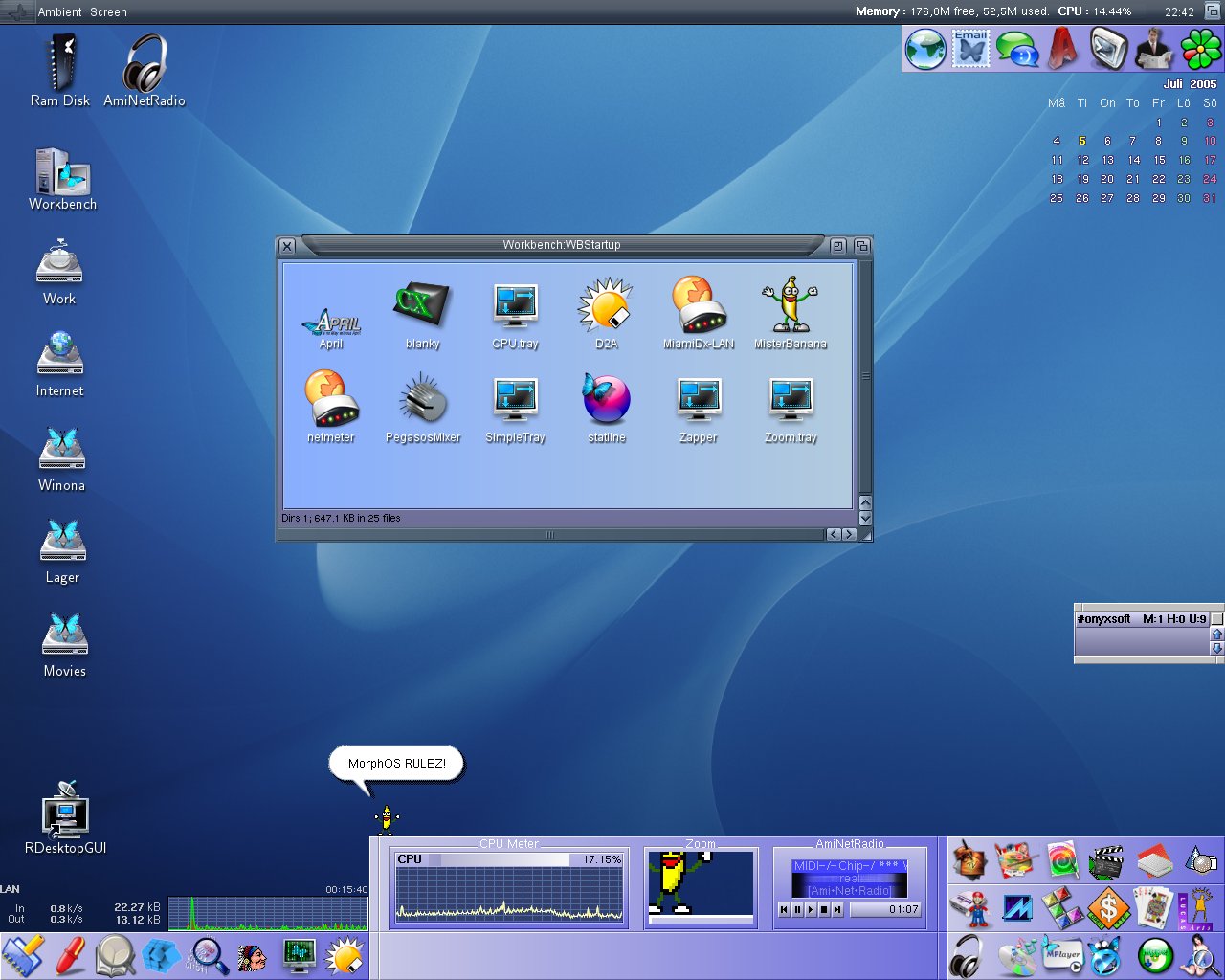
Task: Launch the Mario game console icon
Action: tap(970, 907)
